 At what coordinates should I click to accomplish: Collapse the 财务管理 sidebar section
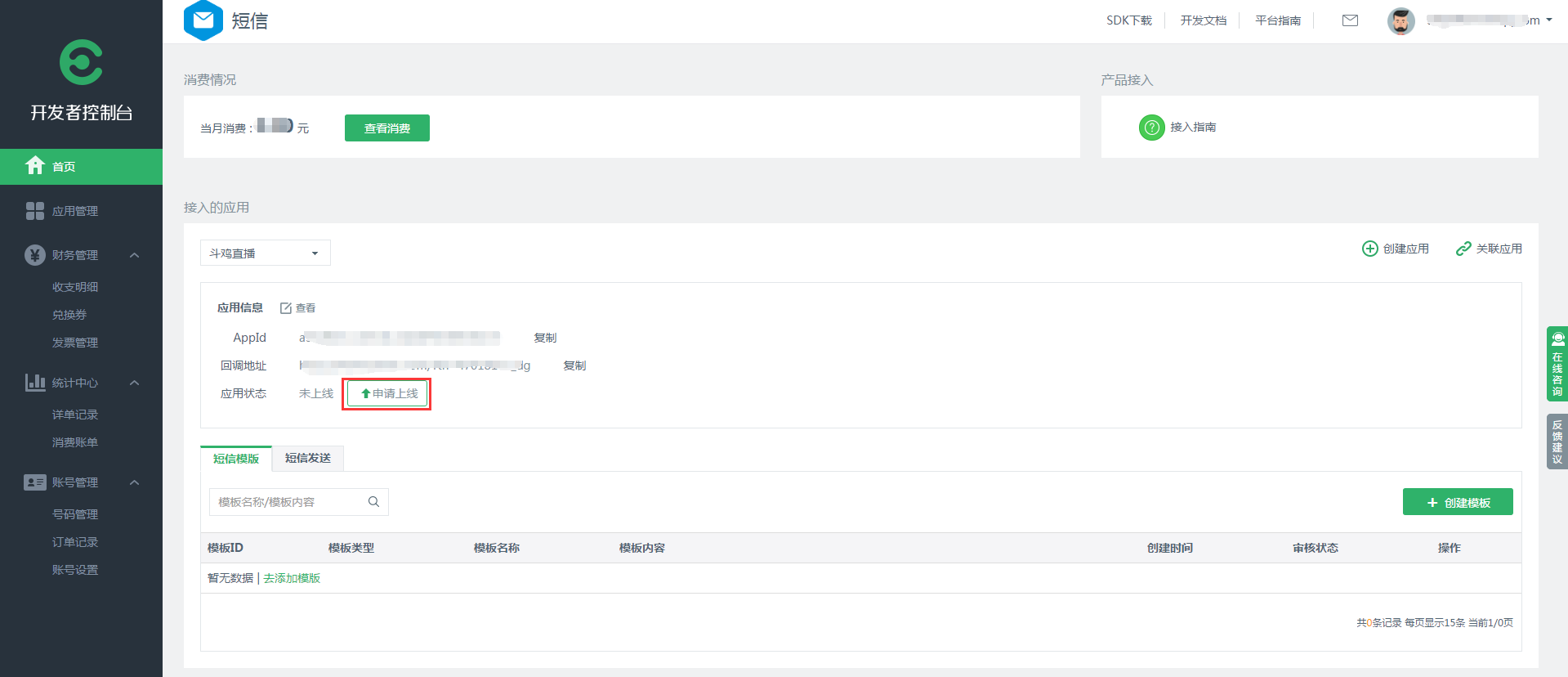pyautogui.click(x=134, y=255)
